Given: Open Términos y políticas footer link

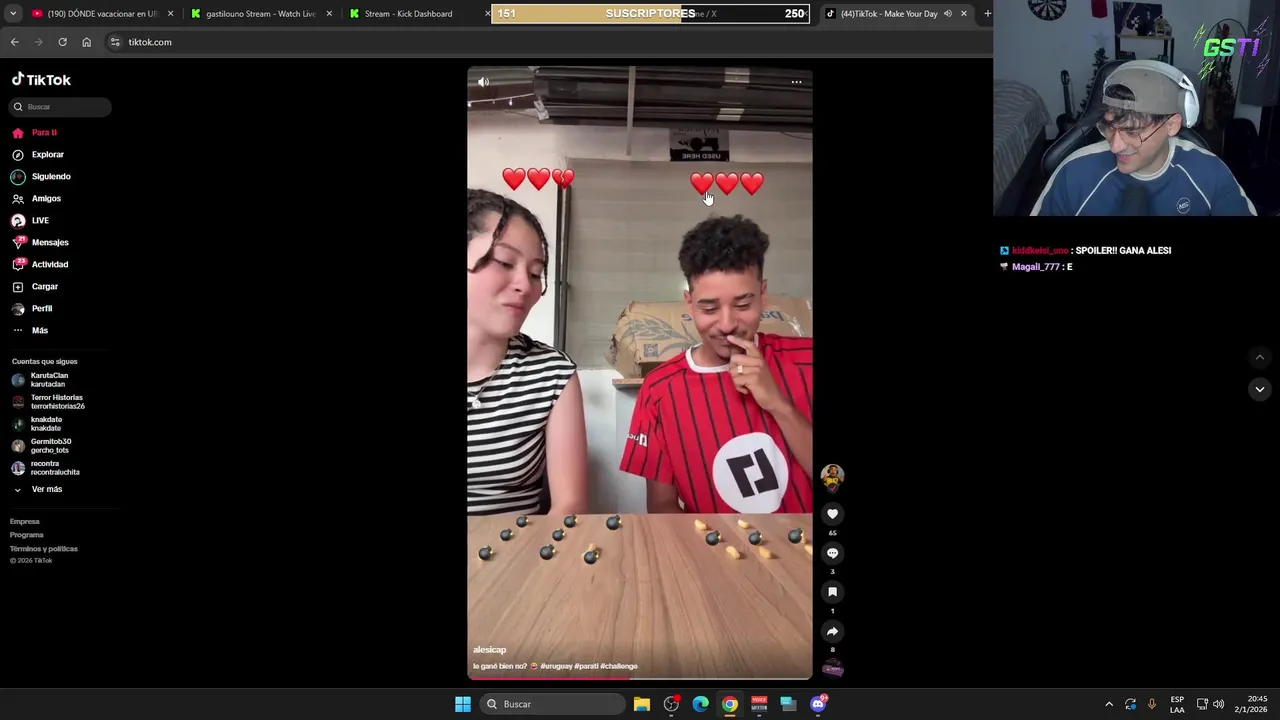Looking at the screenshot, I should pyautogui.click(x=44, y=549).
